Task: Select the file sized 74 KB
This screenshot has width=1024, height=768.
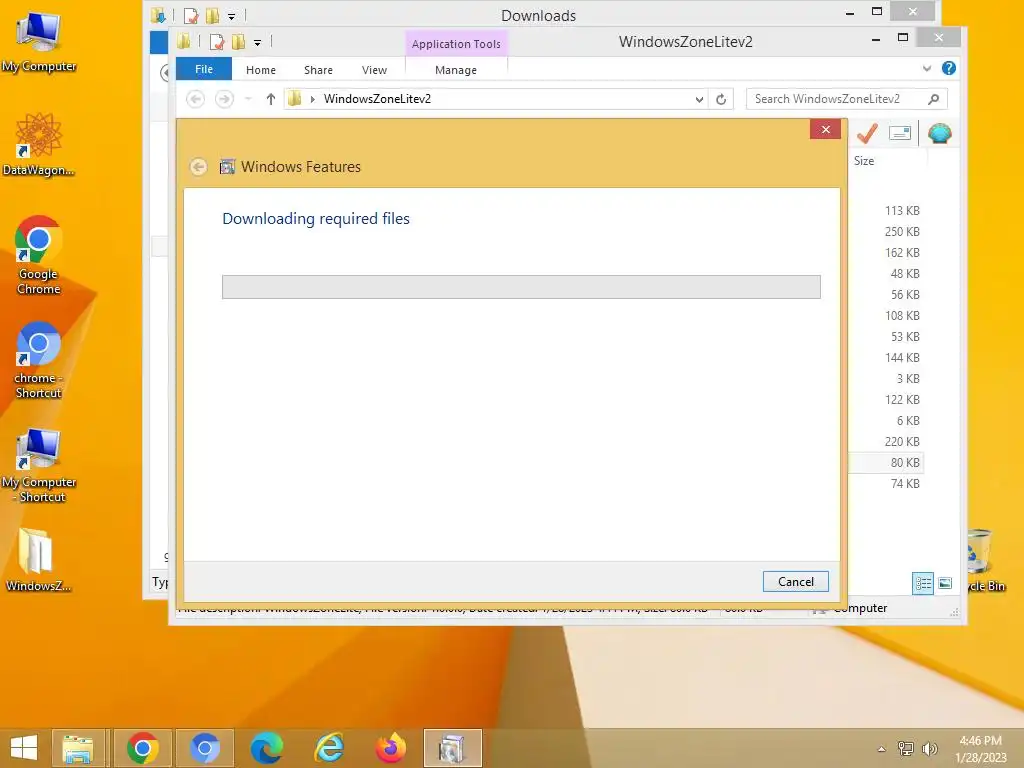Action: (904, 484)
